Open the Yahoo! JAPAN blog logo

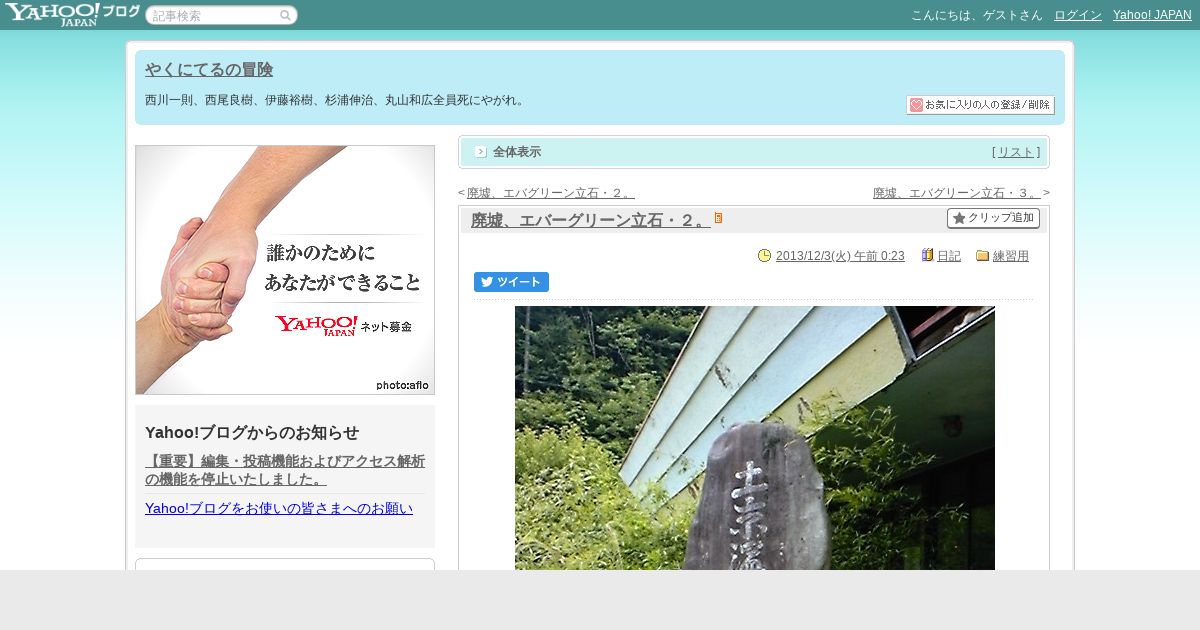pos(72,14)
